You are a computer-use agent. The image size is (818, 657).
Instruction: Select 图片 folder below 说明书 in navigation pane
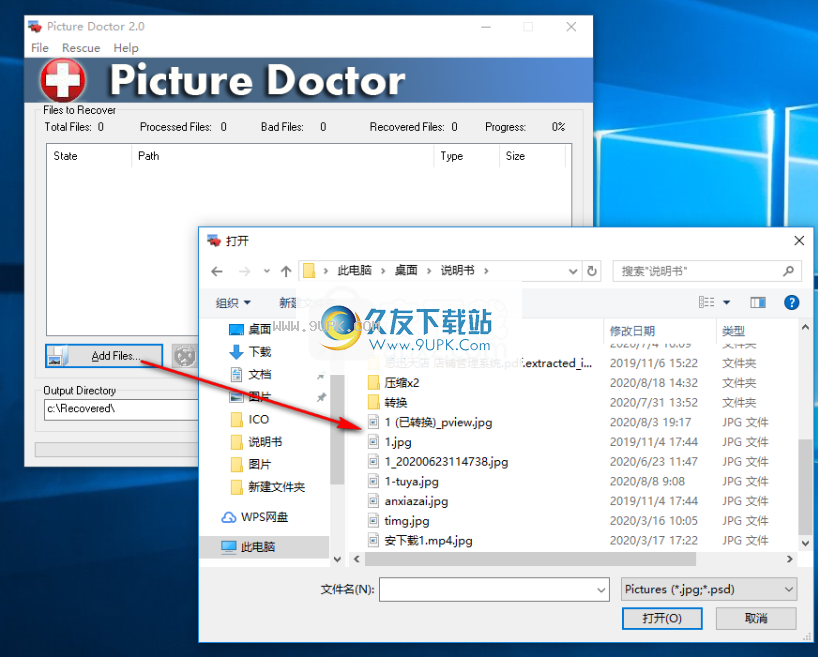click(x=259, y=464)
